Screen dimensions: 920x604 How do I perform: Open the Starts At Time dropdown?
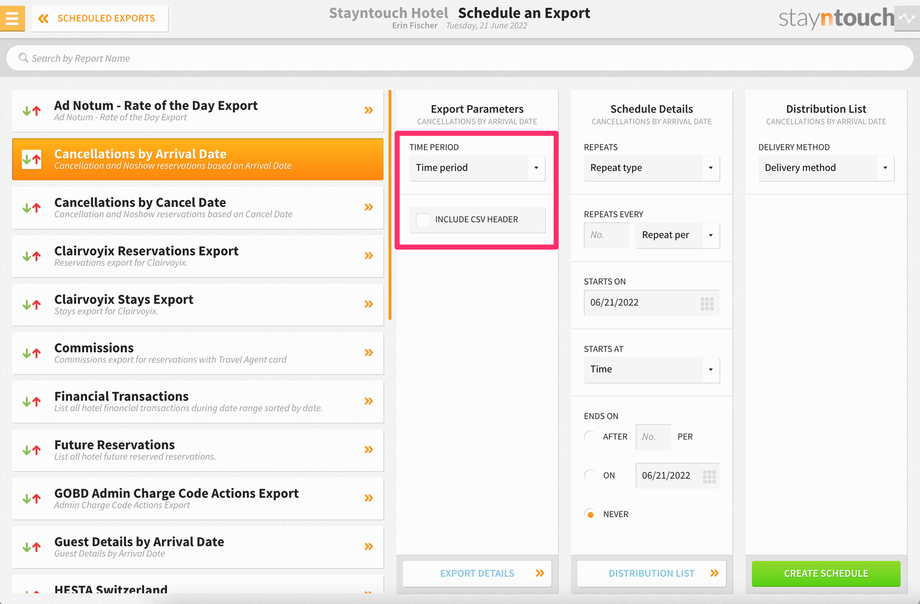point(651,369)
